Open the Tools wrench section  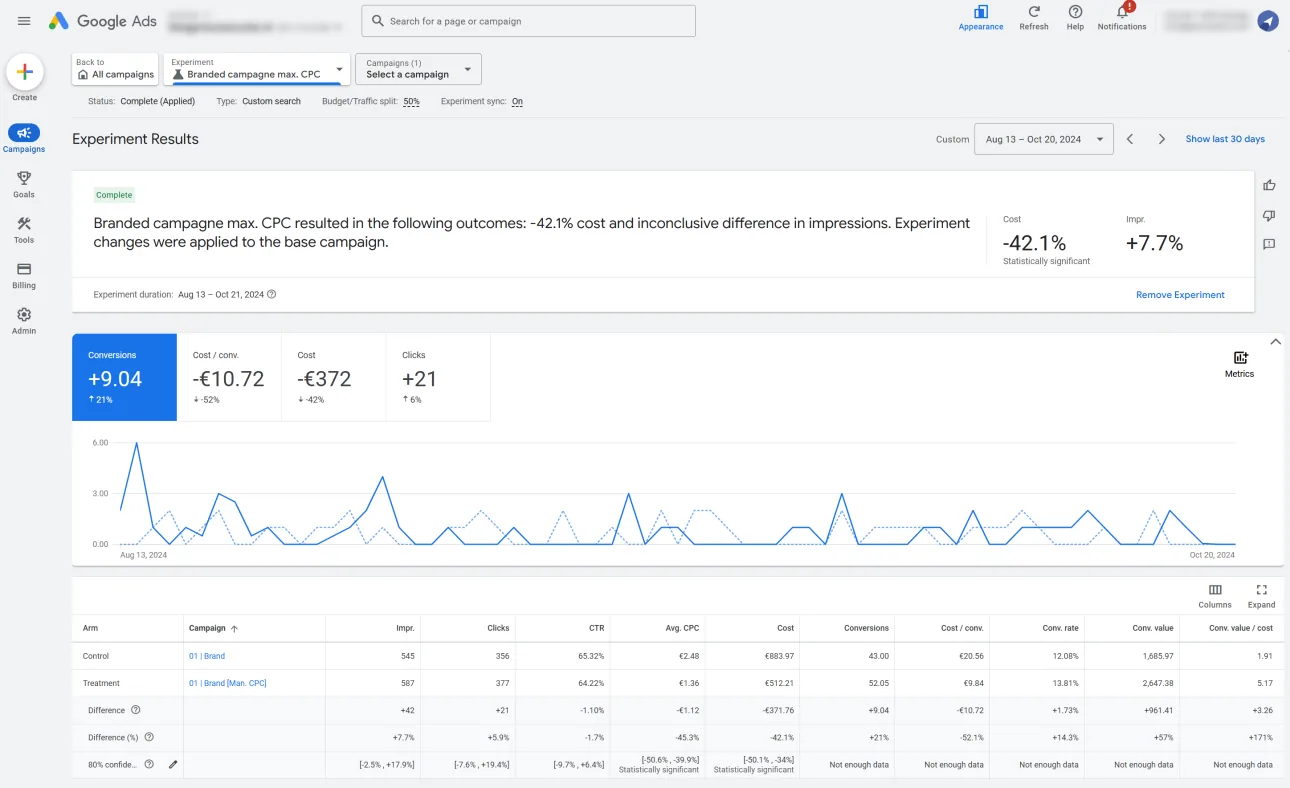pos(24,230)
